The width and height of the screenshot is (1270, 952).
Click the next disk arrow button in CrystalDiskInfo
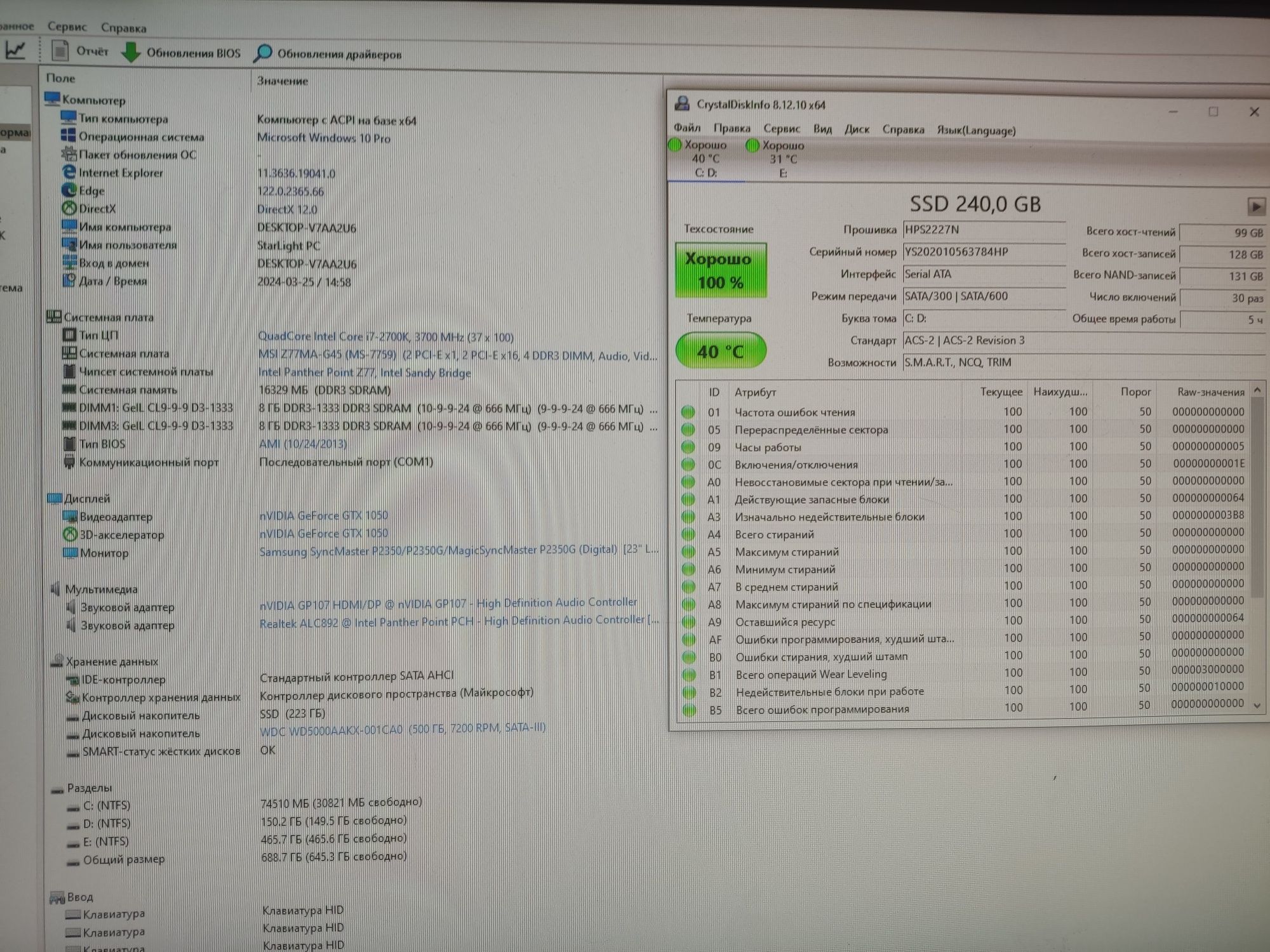pos(1255,206)
